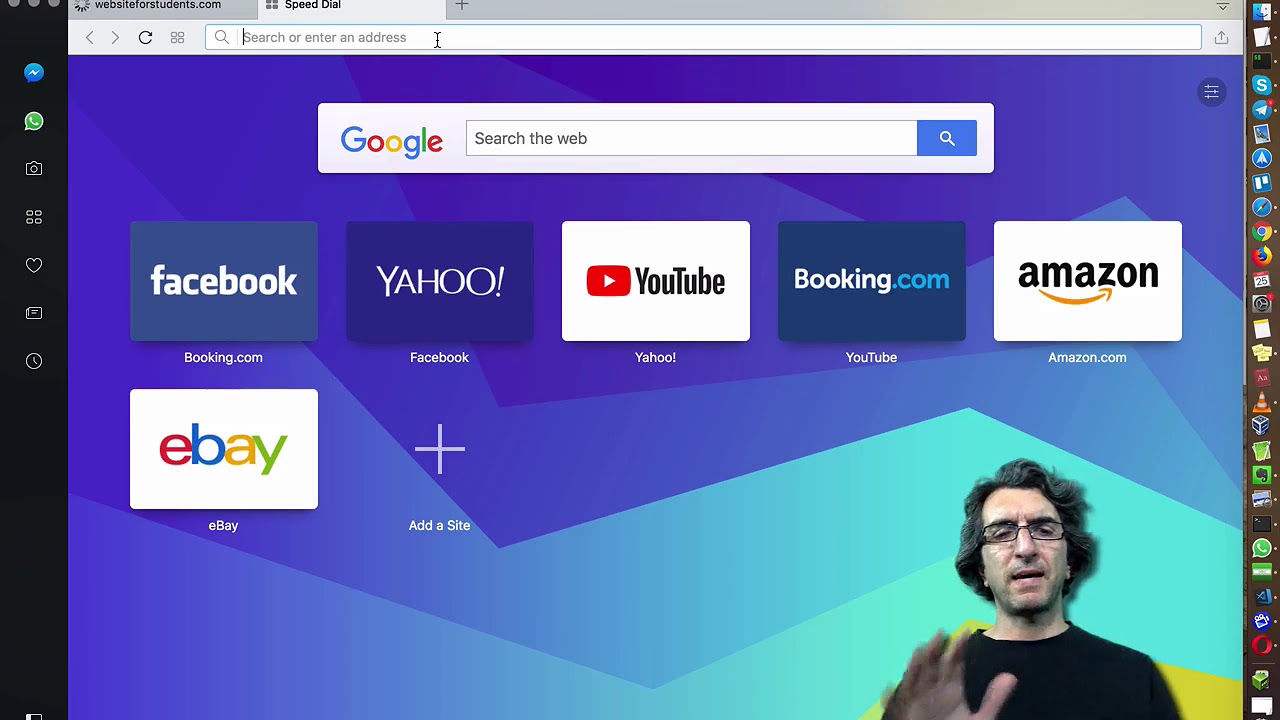Click the Amazon.com label text
1280x720 pixels.
(x=1087, y=357)
